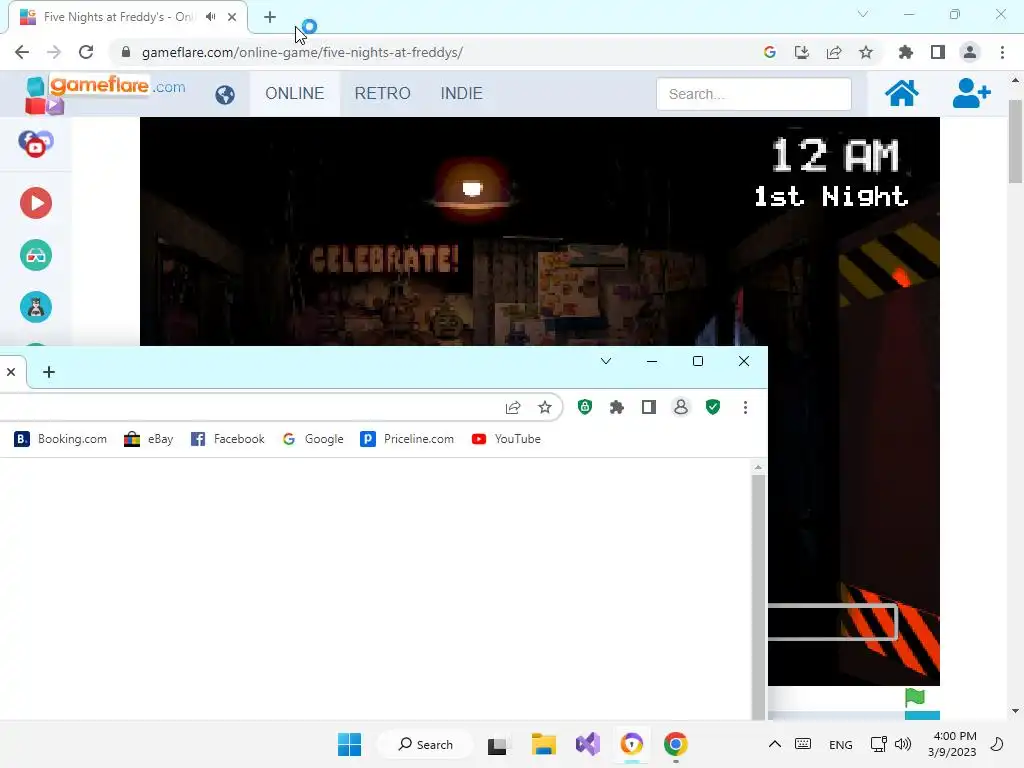This screenshot has height=768, width=1024.
Task: Close the Five Nights at Freddy's tab
Action: 232,17
